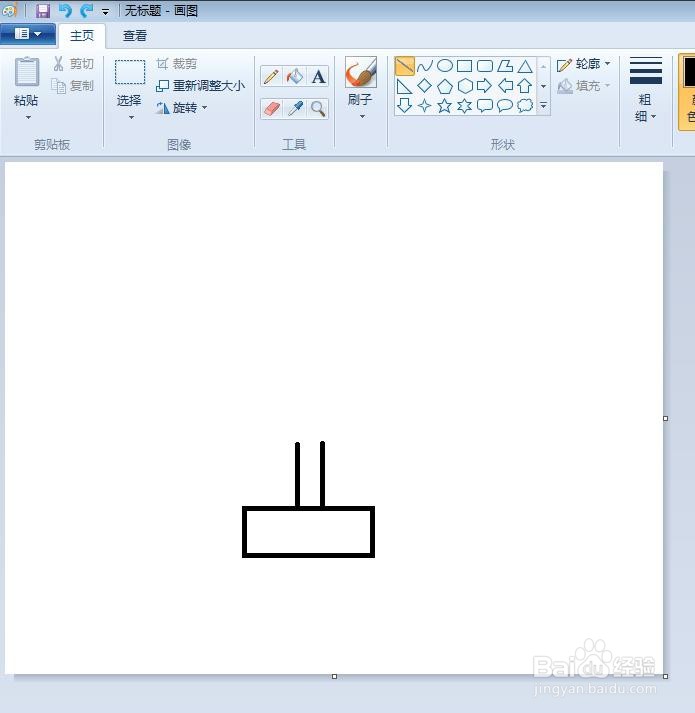This screenshot has width=695, height=713.
Task: Select the Five-point star shape
Action: (444, 105)
